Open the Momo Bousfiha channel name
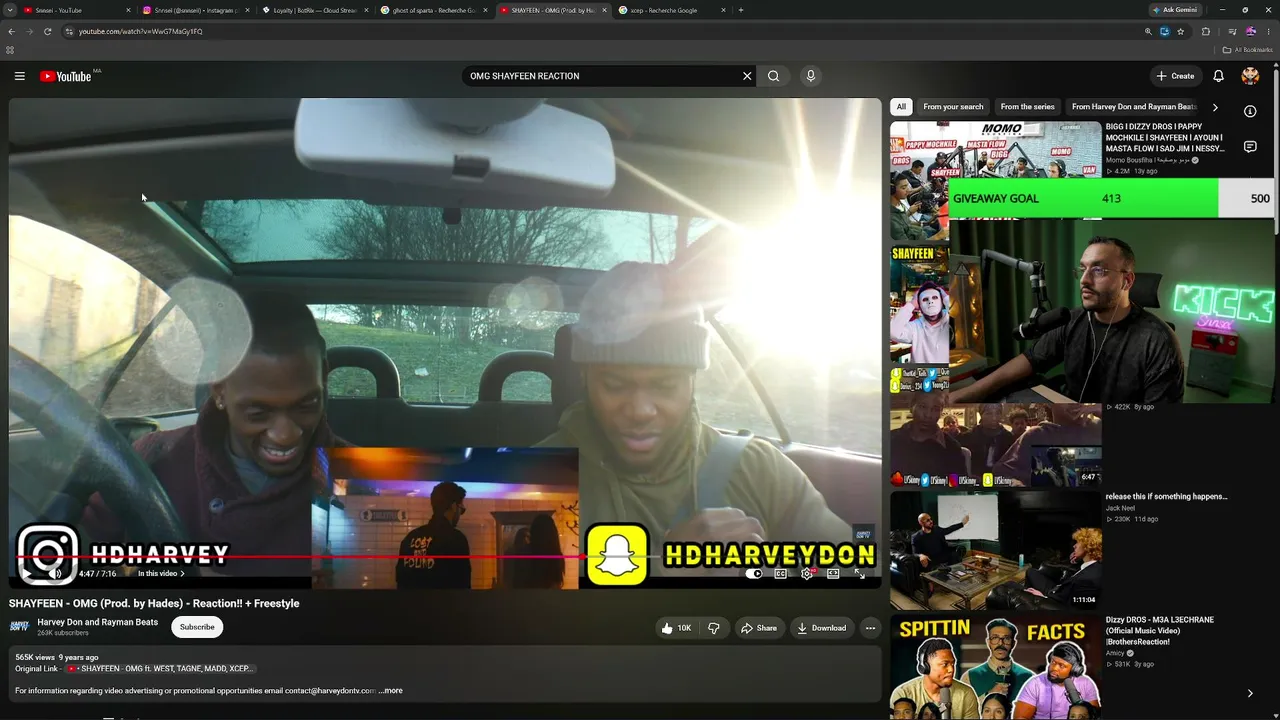The width and height of the screenshot is (1280, 720). click(x=1146, y=160)
